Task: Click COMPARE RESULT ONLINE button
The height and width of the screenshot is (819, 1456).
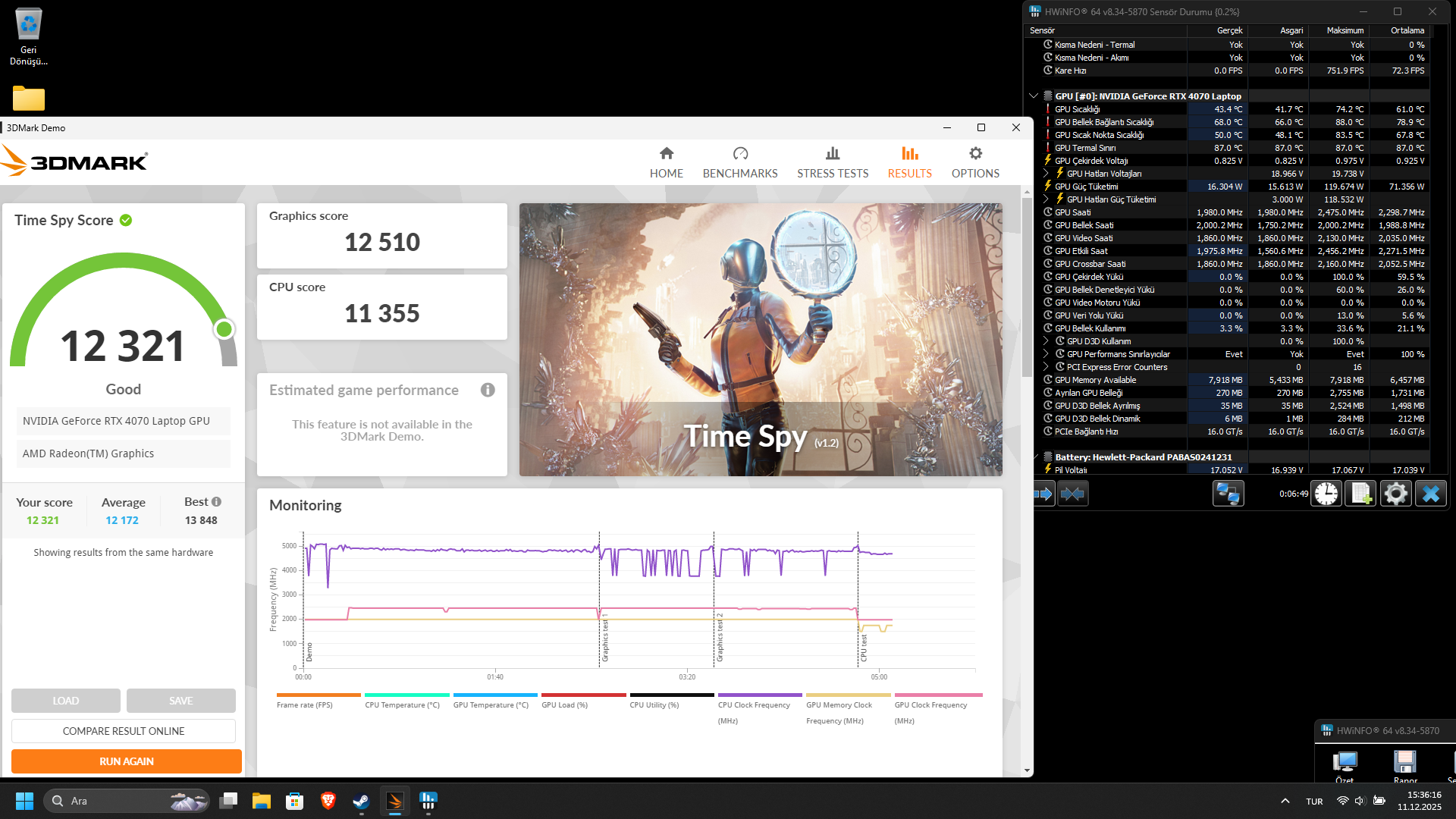Action: 124,731
